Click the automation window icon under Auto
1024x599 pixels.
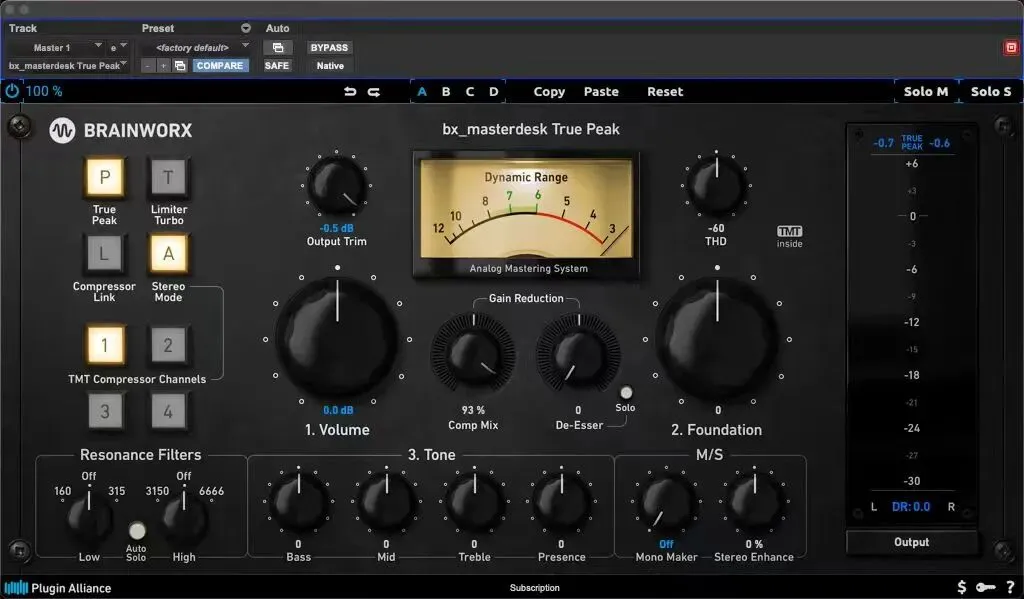(278, 48)
